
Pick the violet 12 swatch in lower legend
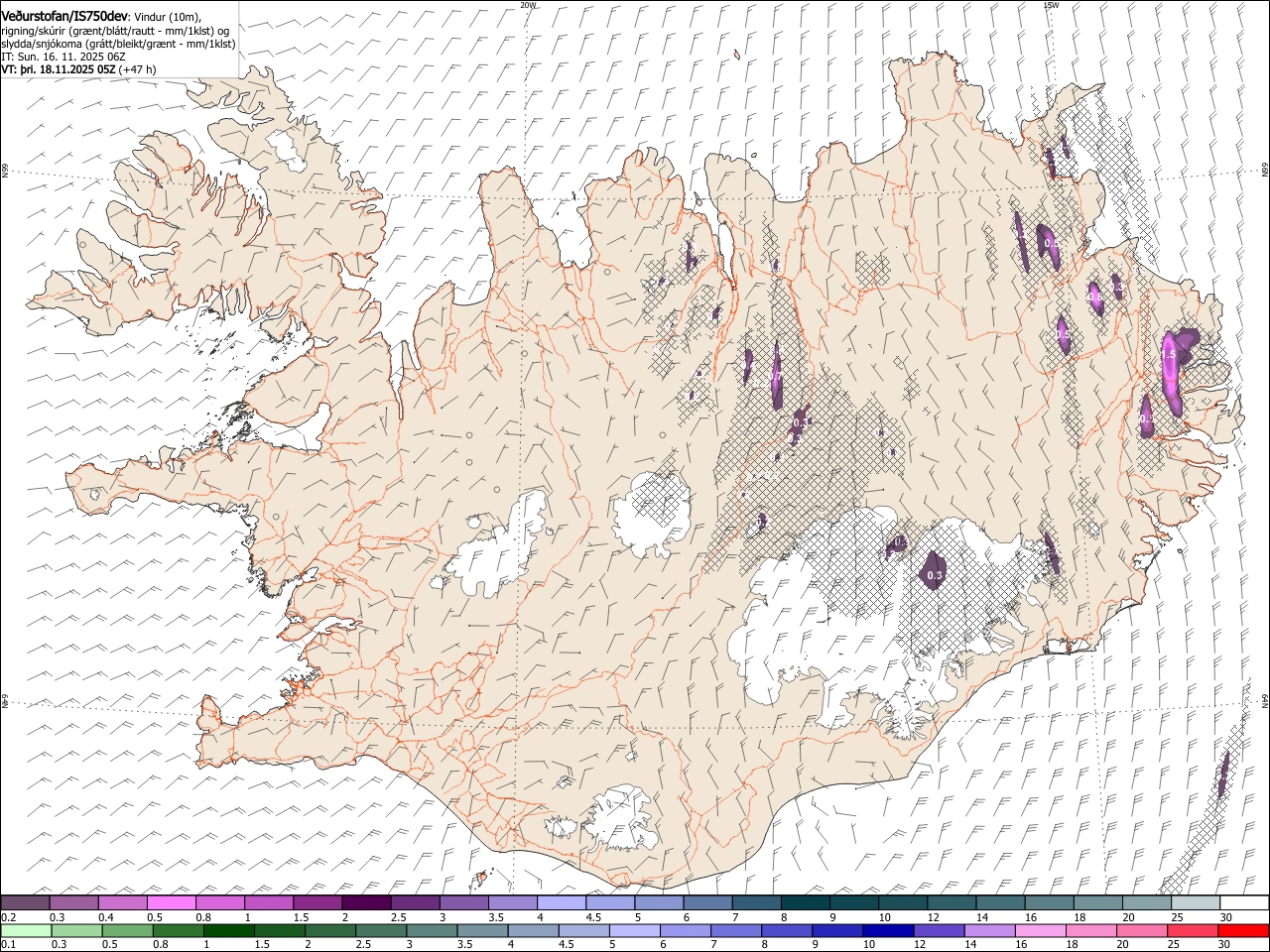938,931
